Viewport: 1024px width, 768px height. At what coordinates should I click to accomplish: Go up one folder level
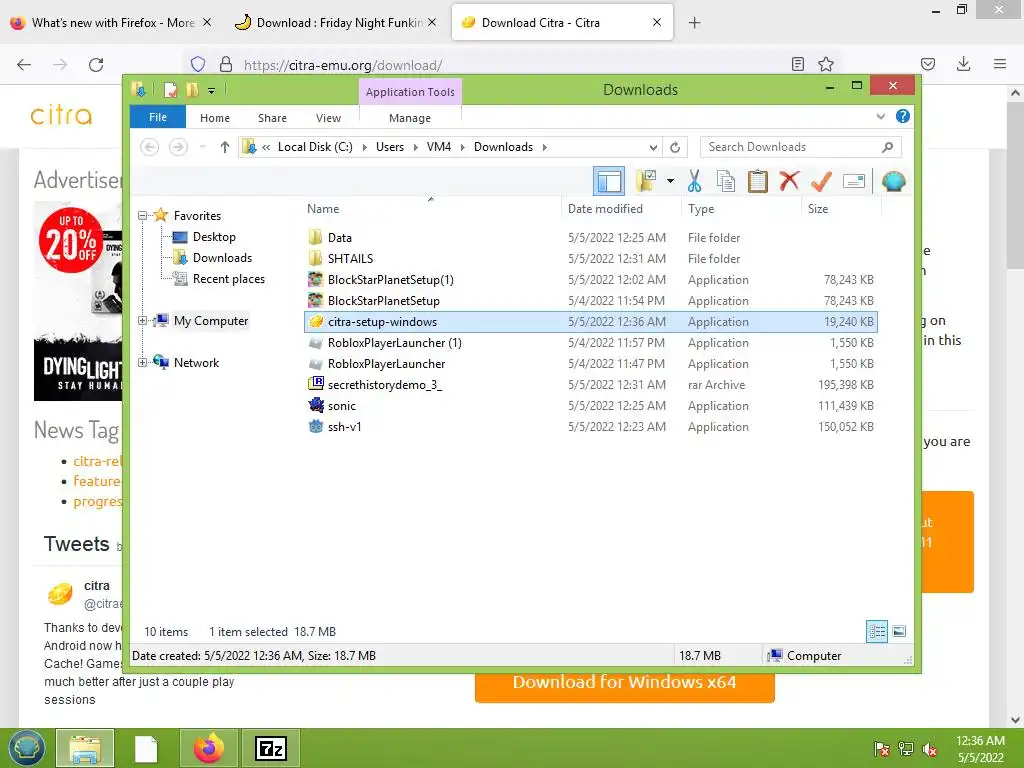(x=225, y=147)
